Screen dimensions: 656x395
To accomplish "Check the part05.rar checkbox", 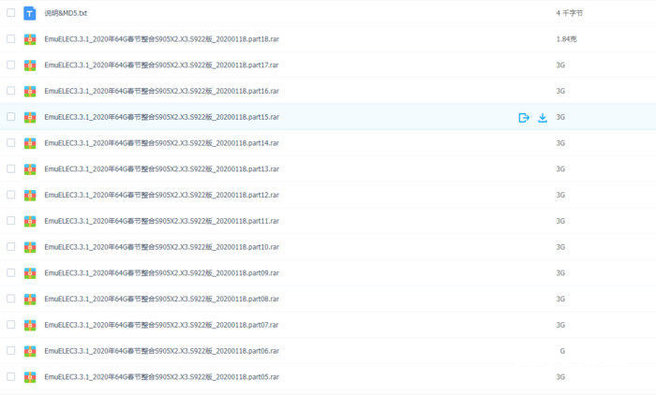I will pos(11,377).
